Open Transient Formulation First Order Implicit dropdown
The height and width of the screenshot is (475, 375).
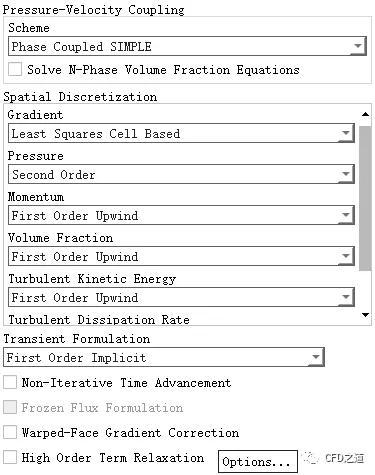tap(164, 357)
